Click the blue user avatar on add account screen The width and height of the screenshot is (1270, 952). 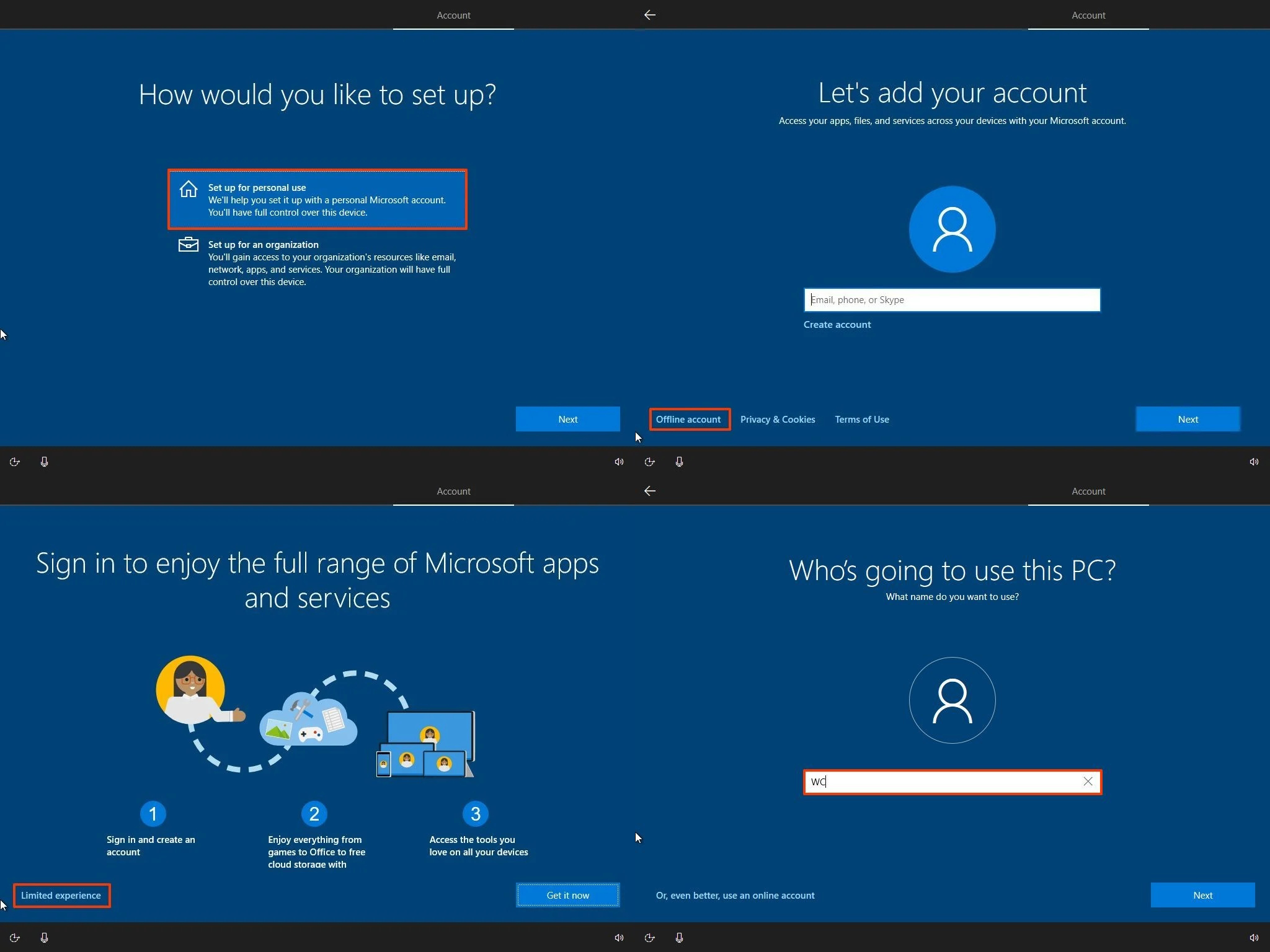[952, 229]
